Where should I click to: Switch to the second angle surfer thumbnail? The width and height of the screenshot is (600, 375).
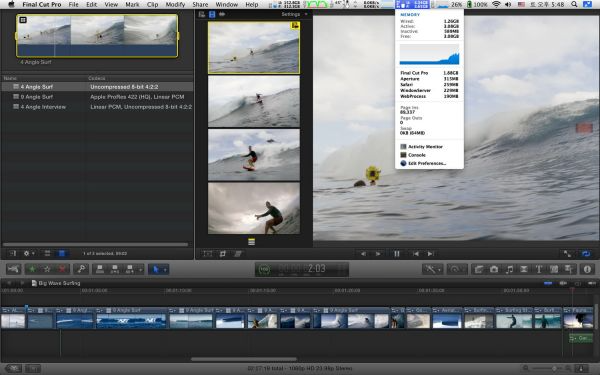[254, 101]
